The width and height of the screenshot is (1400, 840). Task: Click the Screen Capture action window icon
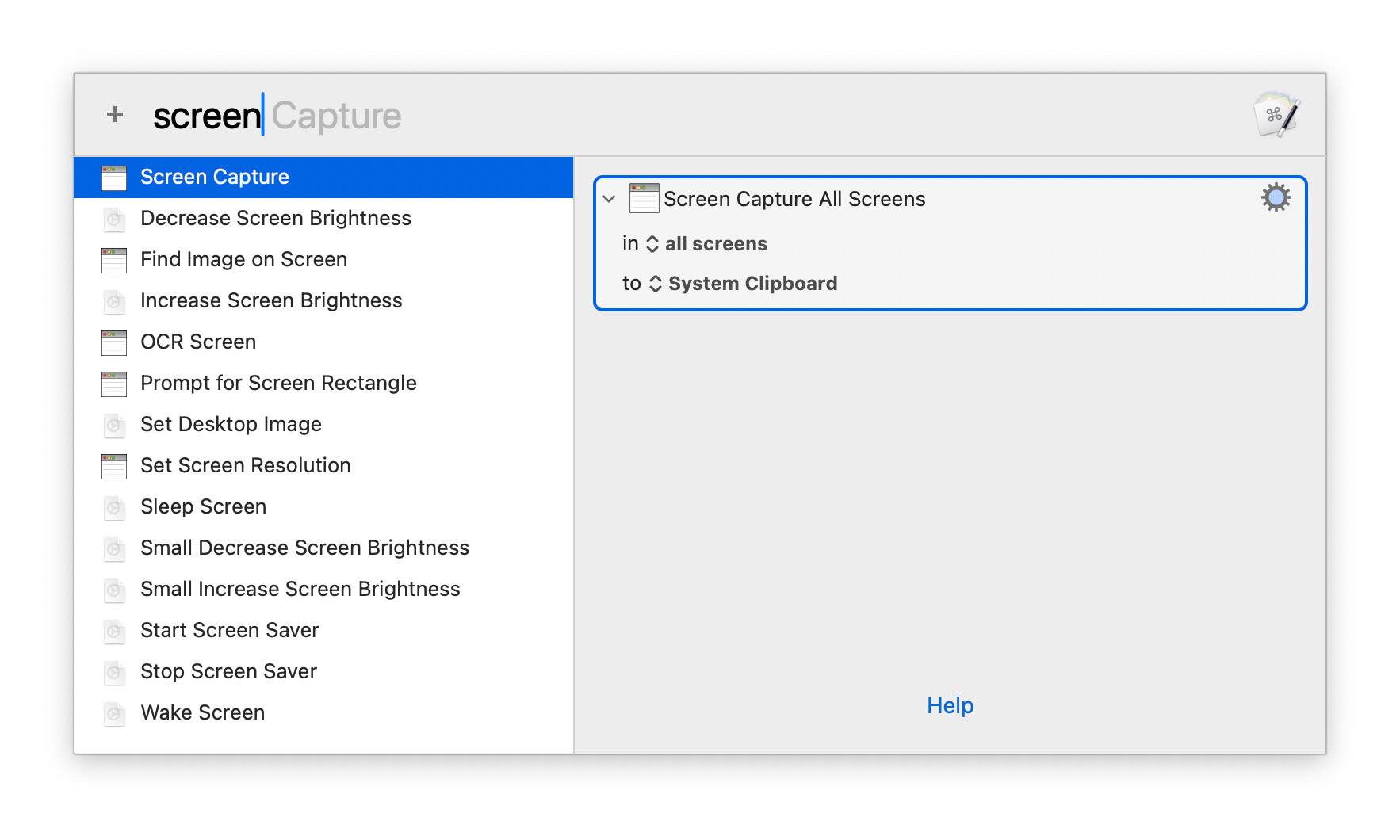[x=644, y=199]
